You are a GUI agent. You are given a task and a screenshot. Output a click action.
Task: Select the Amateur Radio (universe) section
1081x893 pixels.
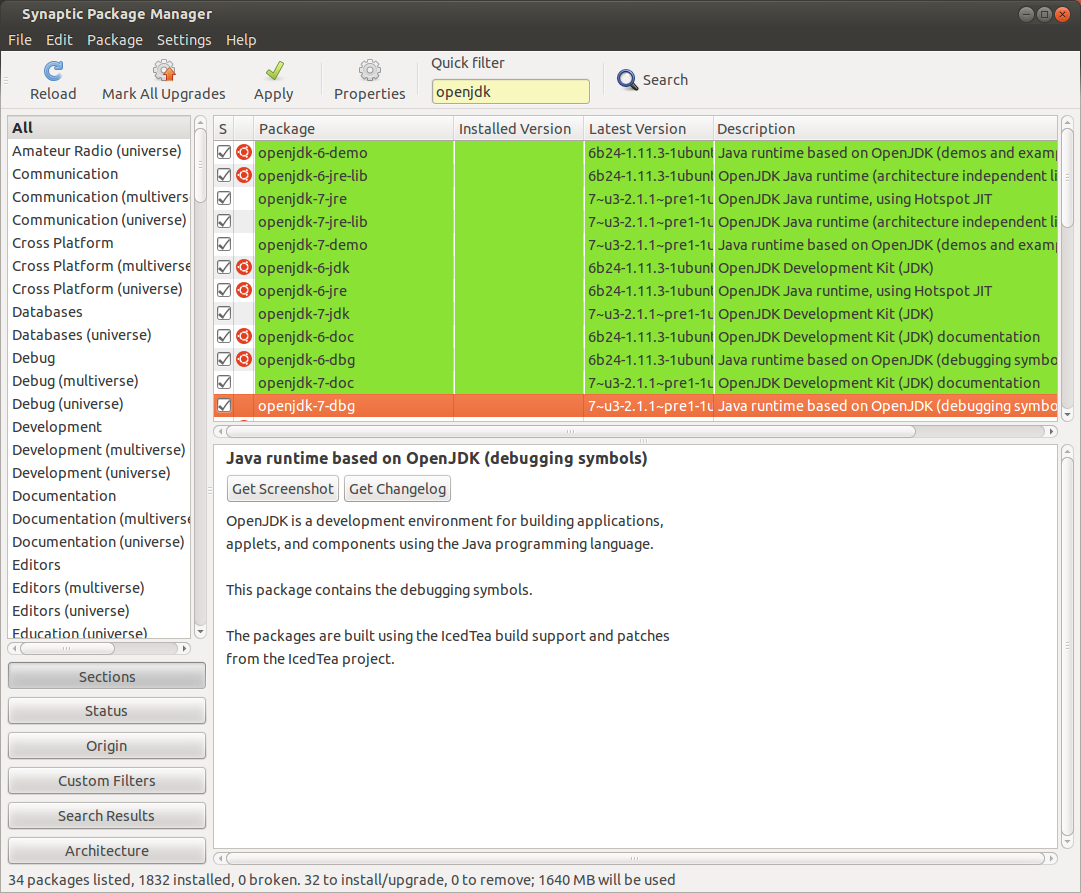tap(99, 151)
